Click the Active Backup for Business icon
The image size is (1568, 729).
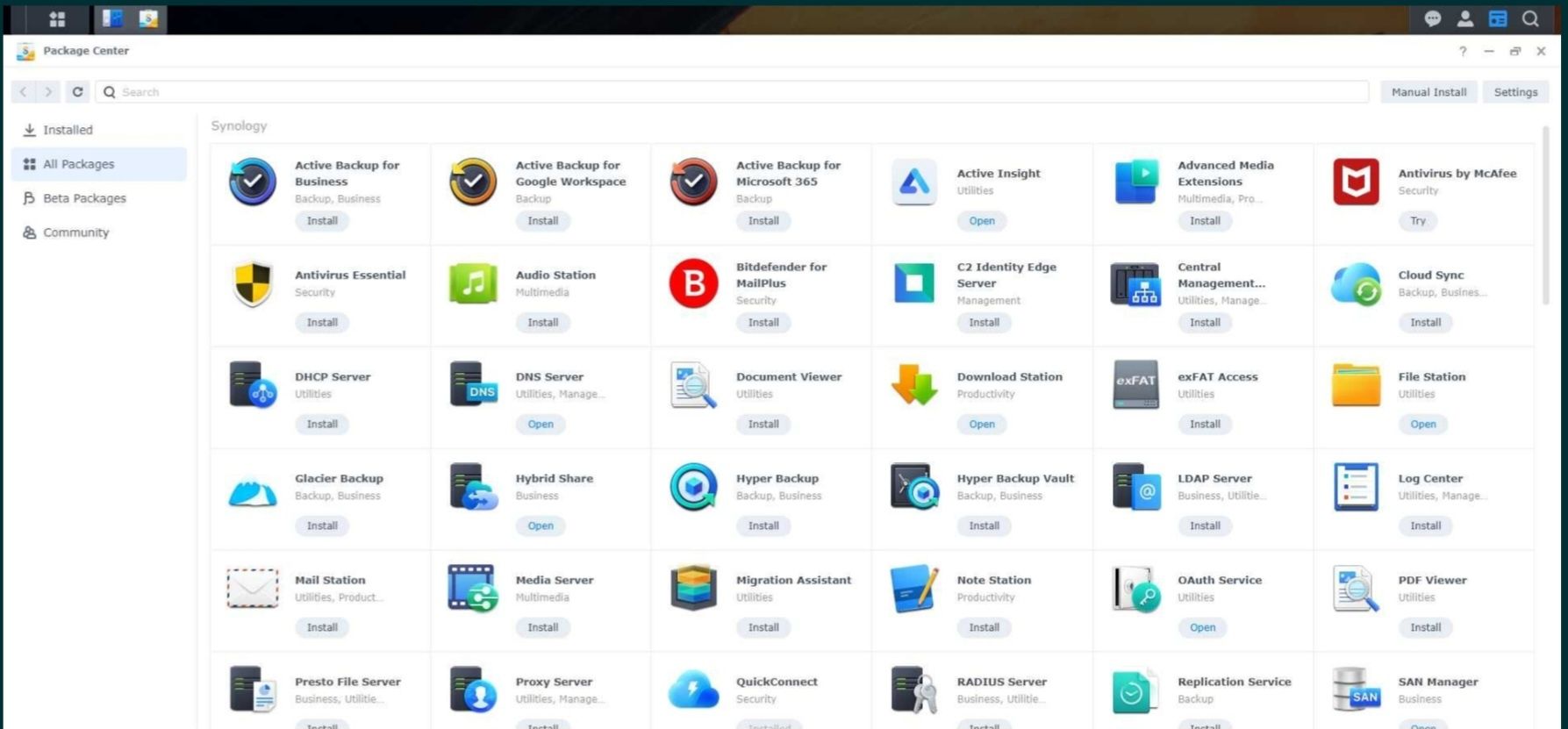pyautogui.click(x=253, y=182)
